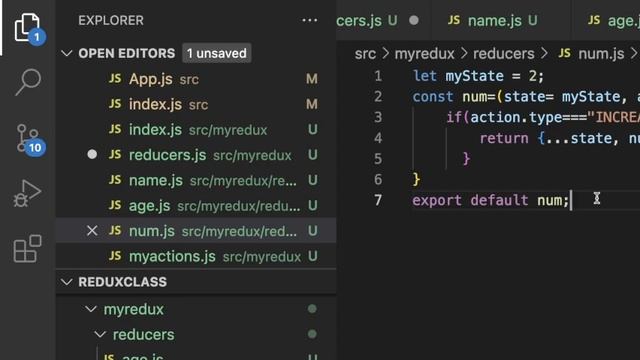Click the src breadcrumb
Screen dimensions: 640x360
click(x=365, y=53)
